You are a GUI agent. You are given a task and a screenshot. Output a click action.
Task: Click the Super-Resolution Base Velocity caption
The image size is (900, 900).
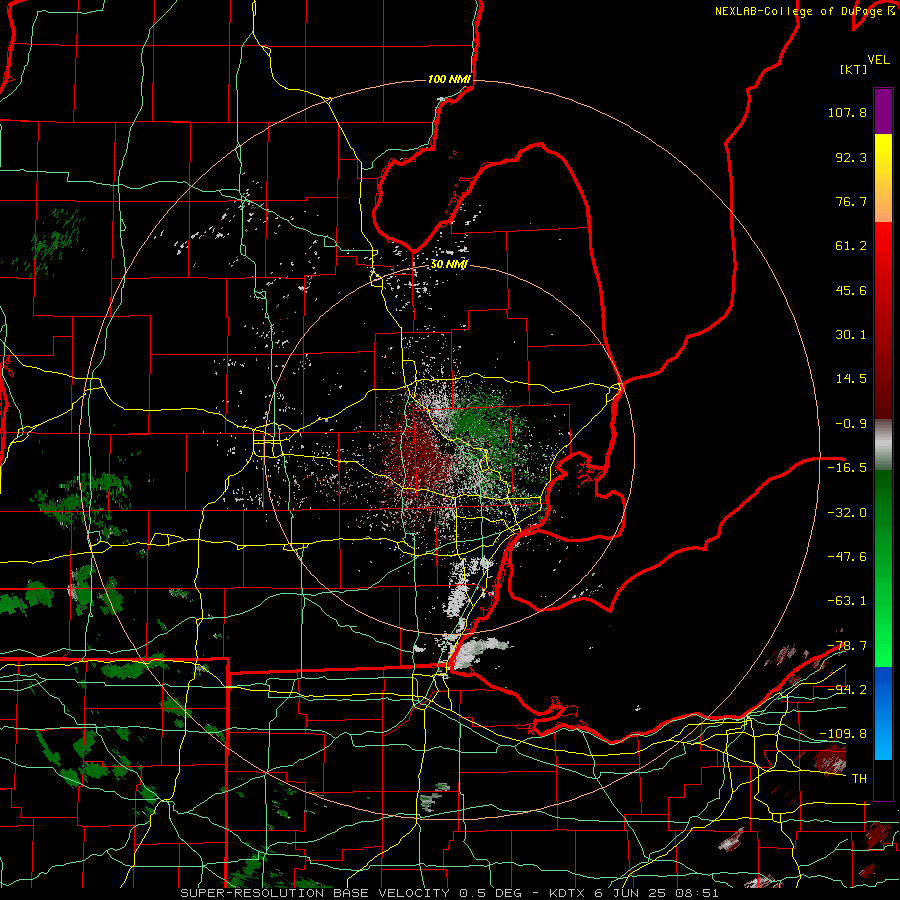tap(449, 893)
